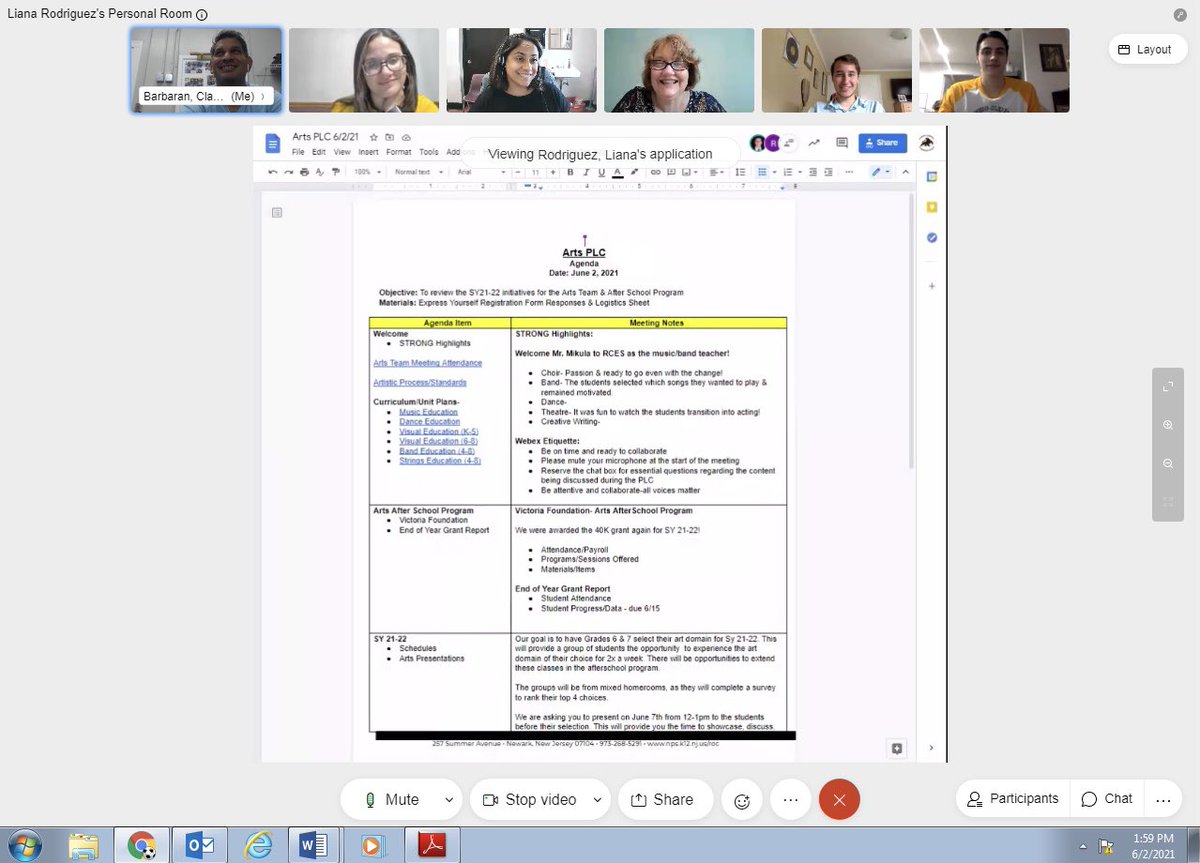The width and height of the screenshot is (1200, 863).
Task: Expand the Barbaran self-view options arrow
Action: [x=264, y=97]
